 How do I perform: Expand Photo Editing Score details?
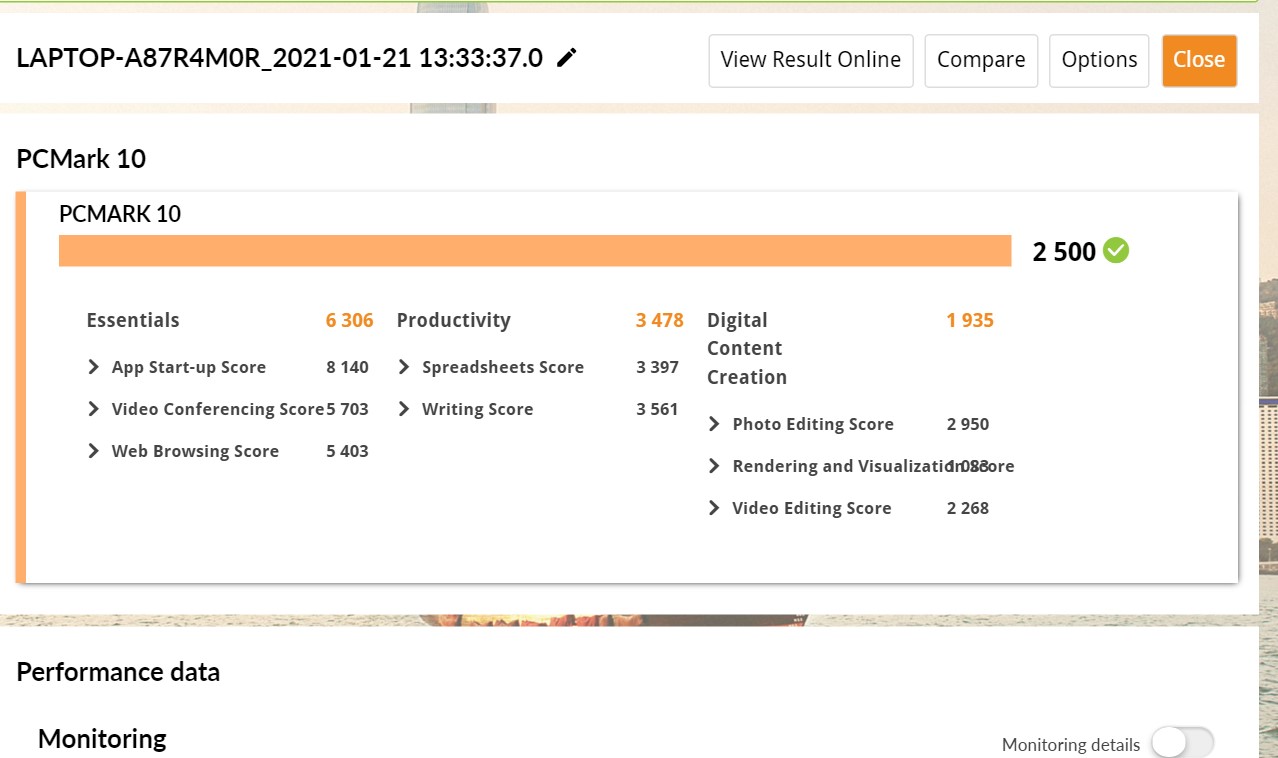point(714,424)
